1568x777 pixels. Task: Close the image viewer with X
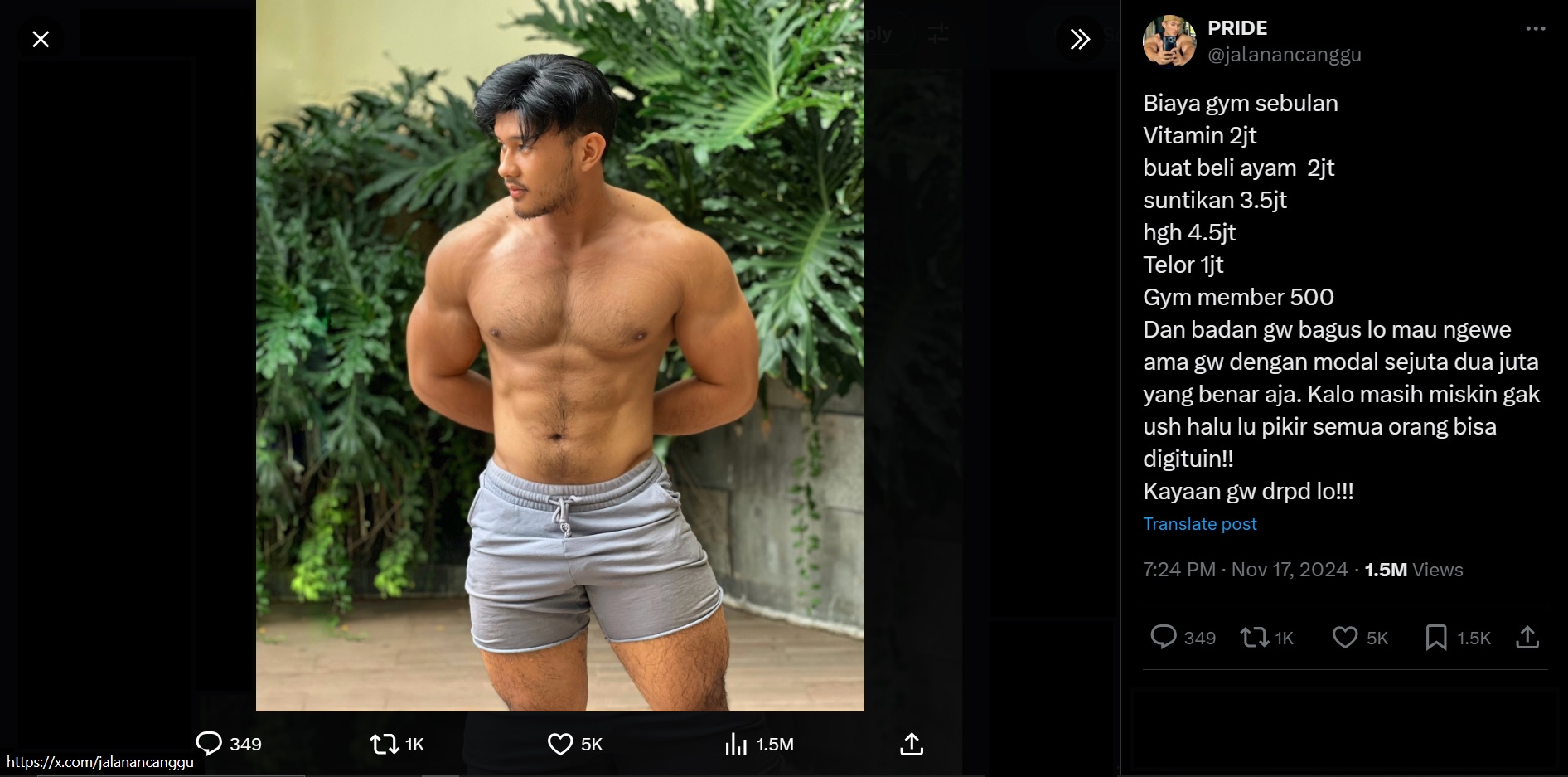click(x=41, y=39)
